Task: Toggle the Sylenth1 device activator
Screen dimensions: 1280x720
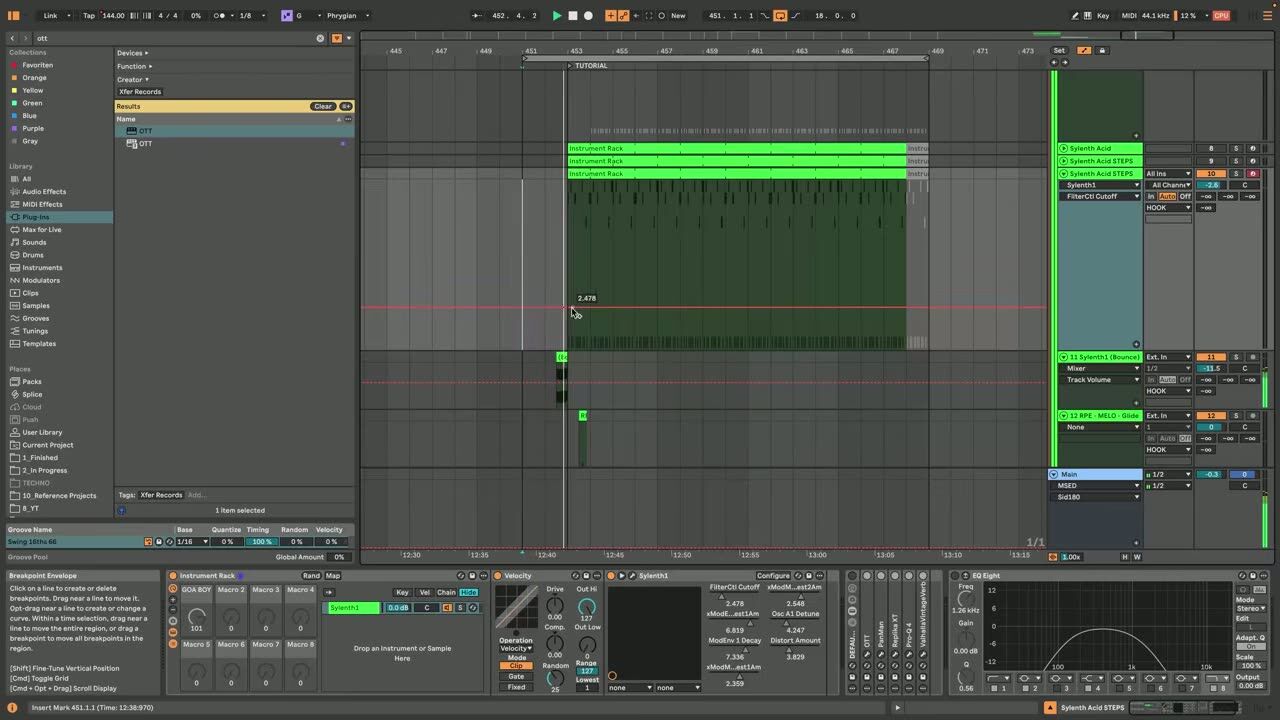Action: coord(612,576)
